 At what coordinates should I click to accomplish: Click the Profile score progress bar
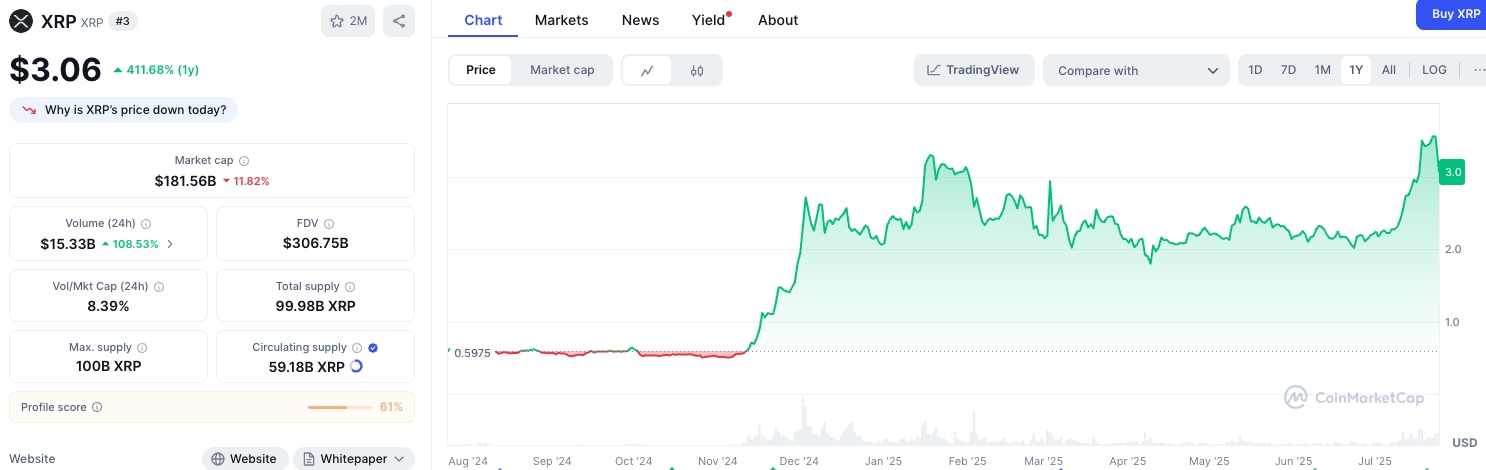pos(341,407)
